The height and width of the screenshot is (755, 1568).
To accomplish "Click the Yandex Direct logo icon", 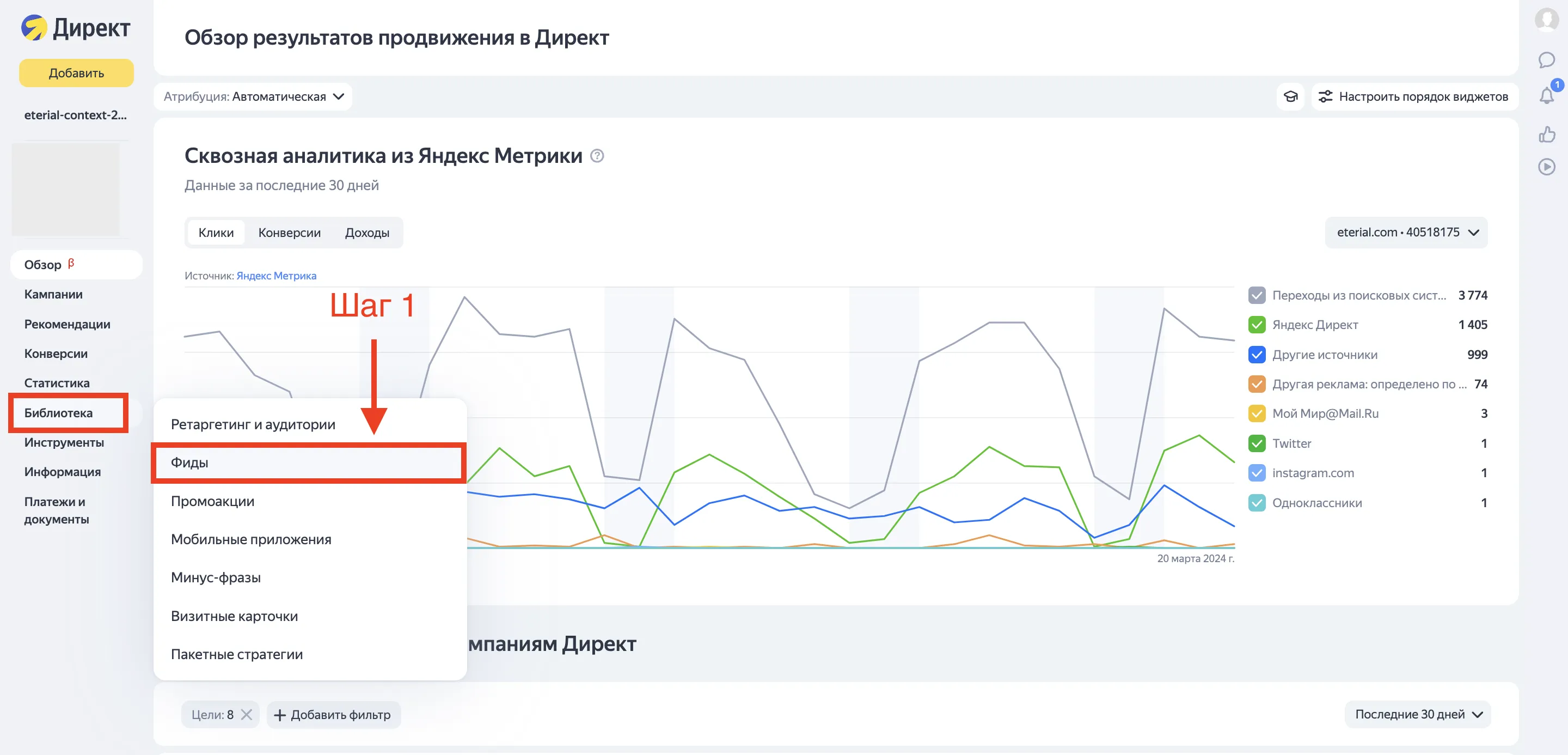I will pyautogui.click(x=34, y=28).
